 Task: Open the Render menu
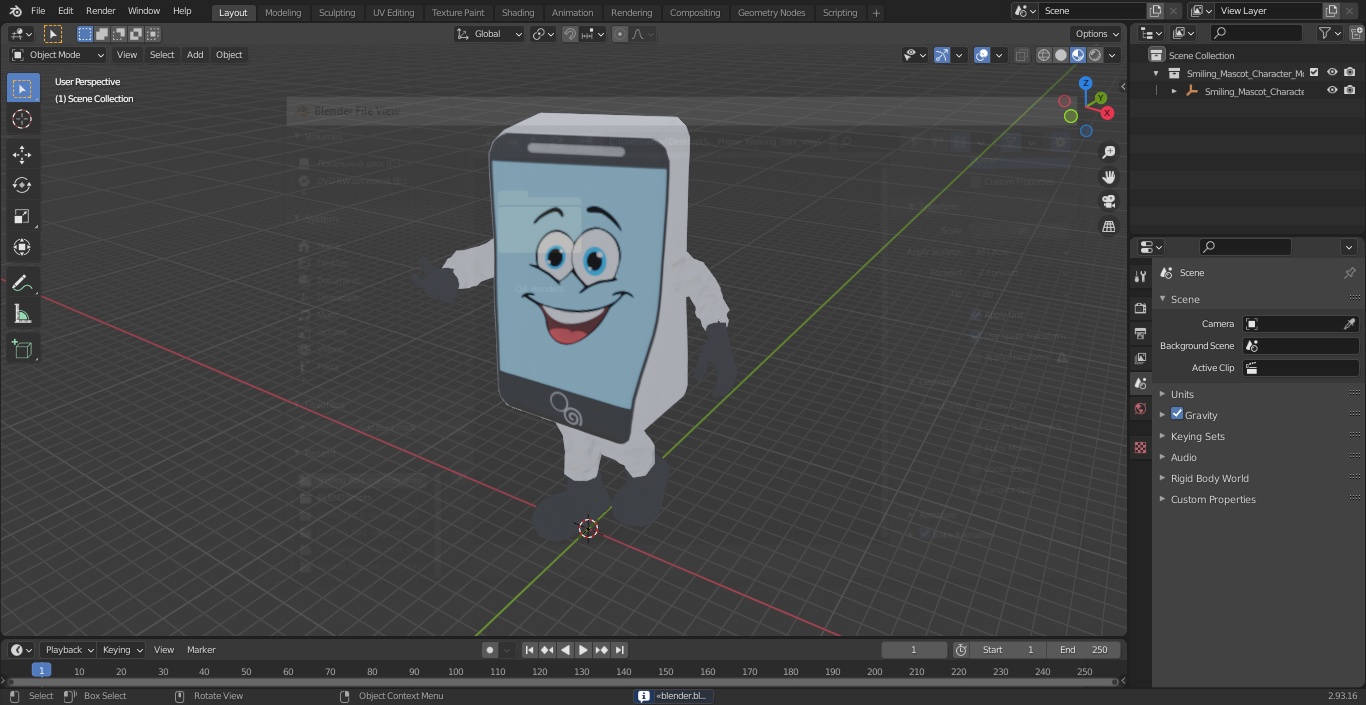coord(100,11)
